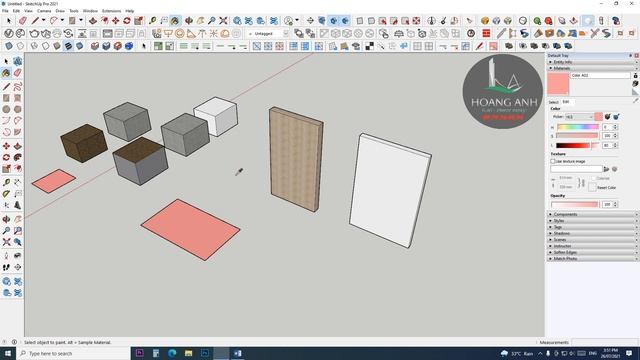Image resolution: width=640 pixels, height=360 pixels.
Task: Open the Draw menu
Action: (60, 11)
